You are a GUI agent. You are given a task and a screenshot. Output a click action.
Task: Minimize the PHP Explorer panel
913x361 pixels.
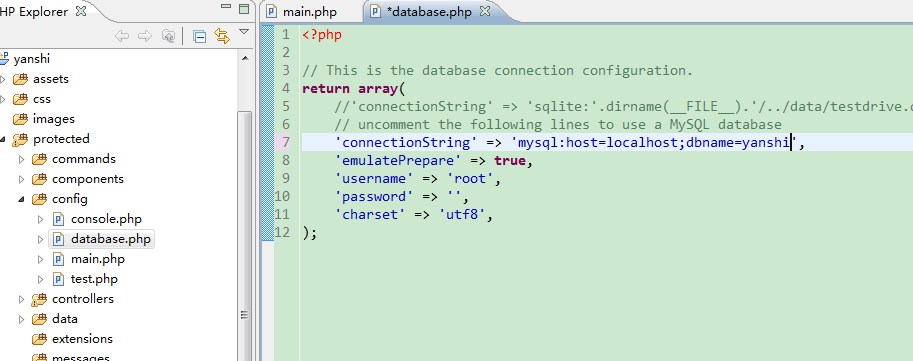point(226,6)
